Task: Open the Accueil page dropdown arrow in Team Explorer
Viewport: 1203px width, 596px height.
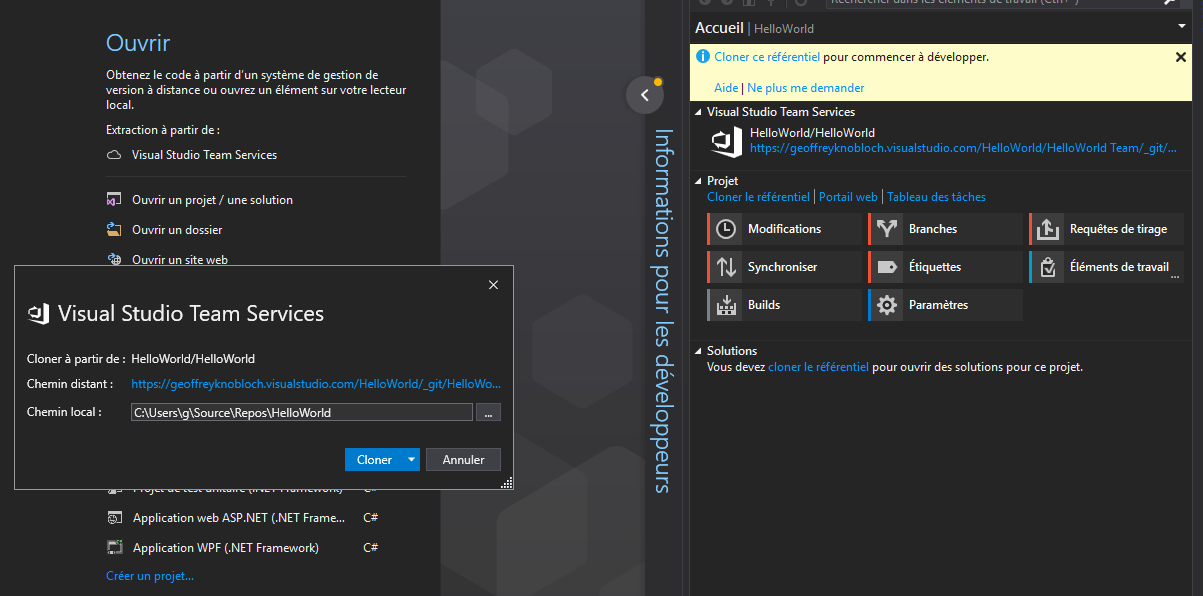Action: pos(1182,27)
